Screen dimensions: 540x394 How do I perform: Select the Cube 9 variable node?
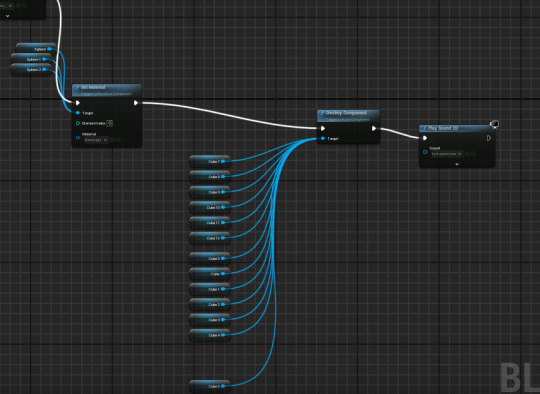pyautogui.click(x=210, y=192)
